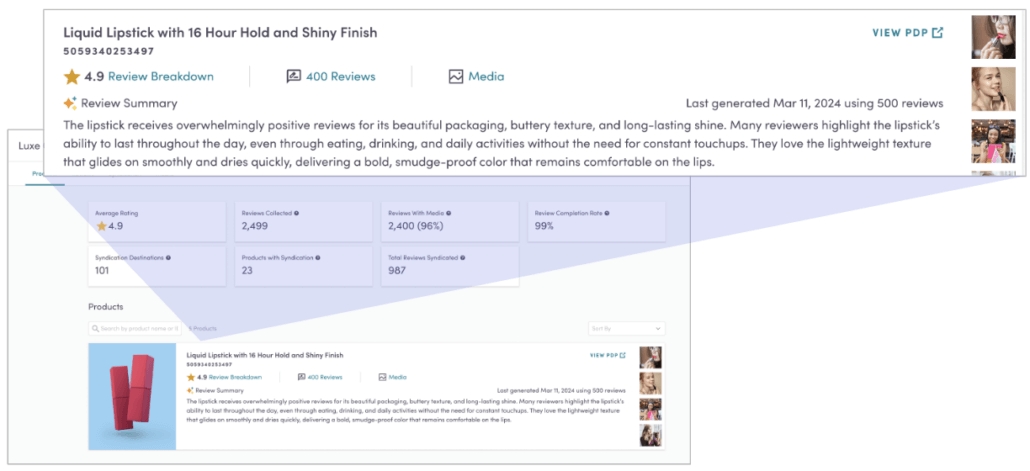
Task: Select the Products tab under Luxe
Action: coord(38,174)
